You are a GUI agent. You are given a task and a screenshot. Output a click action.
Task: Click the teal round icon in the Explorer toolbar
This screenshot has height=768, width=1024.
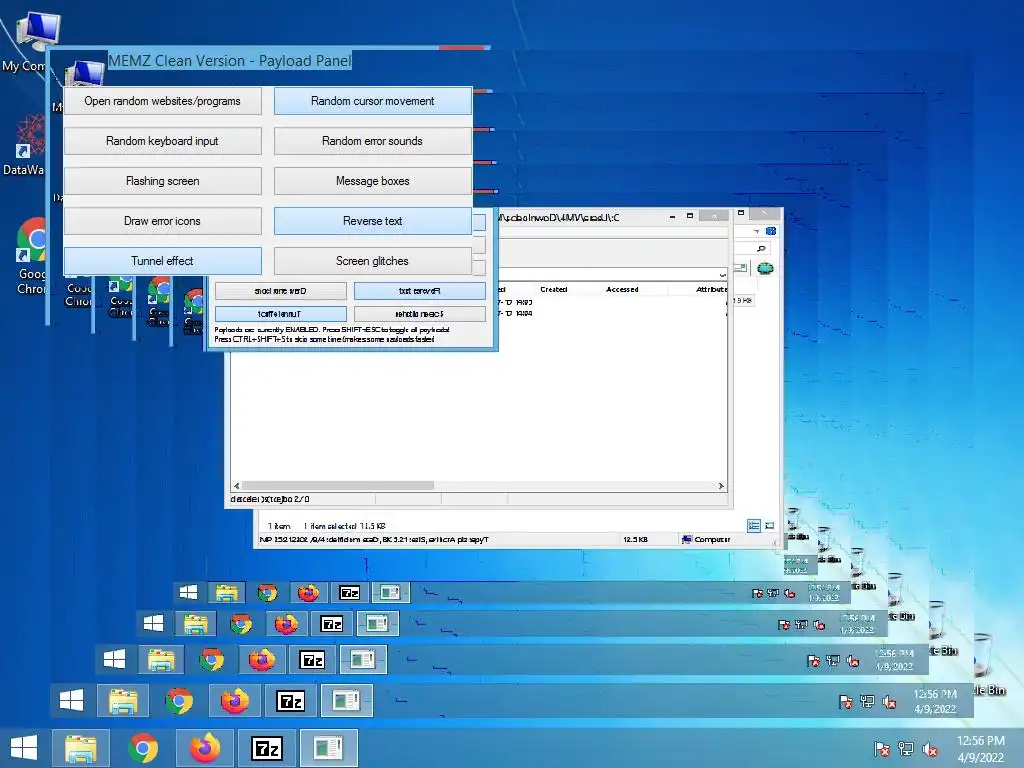[765, 268]
